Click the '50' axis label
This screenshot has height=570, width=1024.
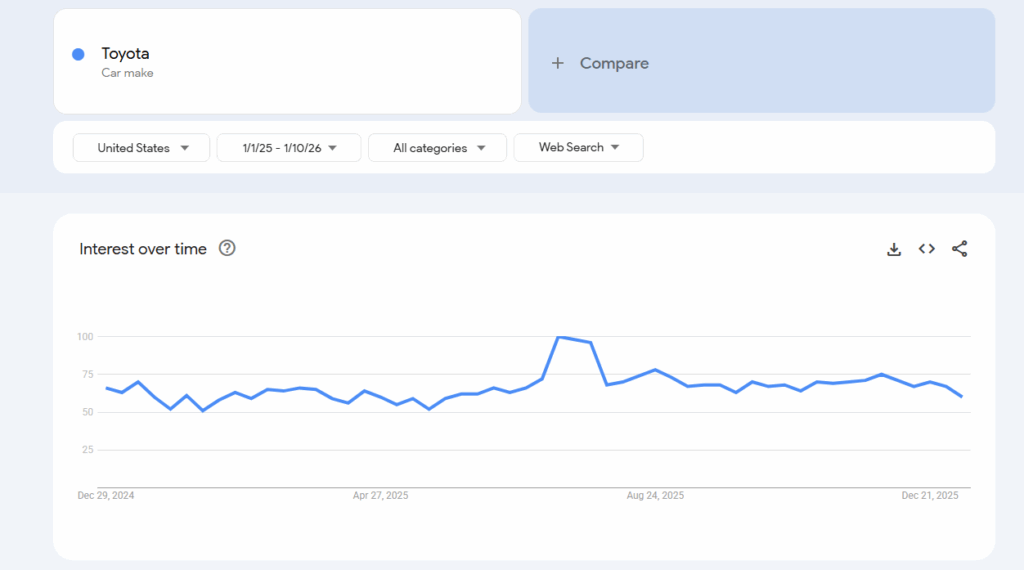(x=88, y=412)
